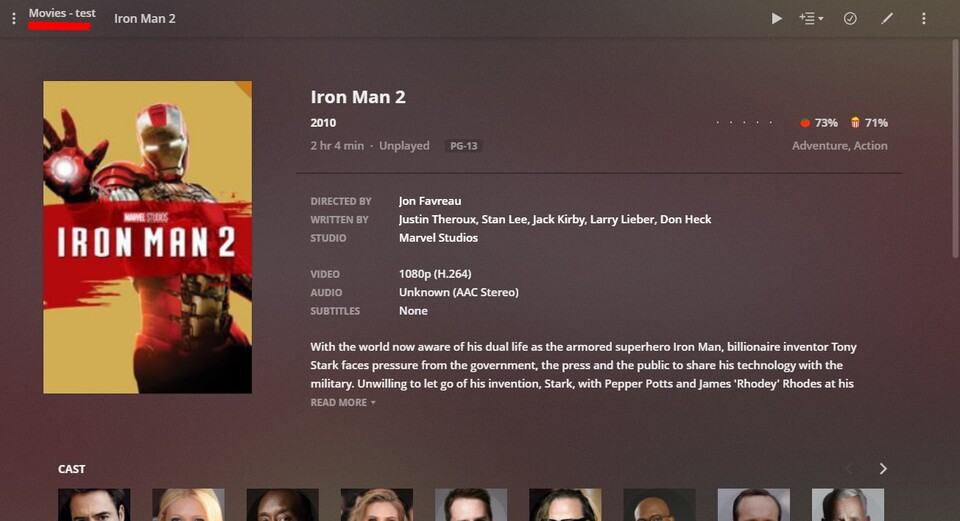Play Iron Man 2 with the play icon
Image resolution: width=960 pixels, height=521 pixels.
[776, 18]
